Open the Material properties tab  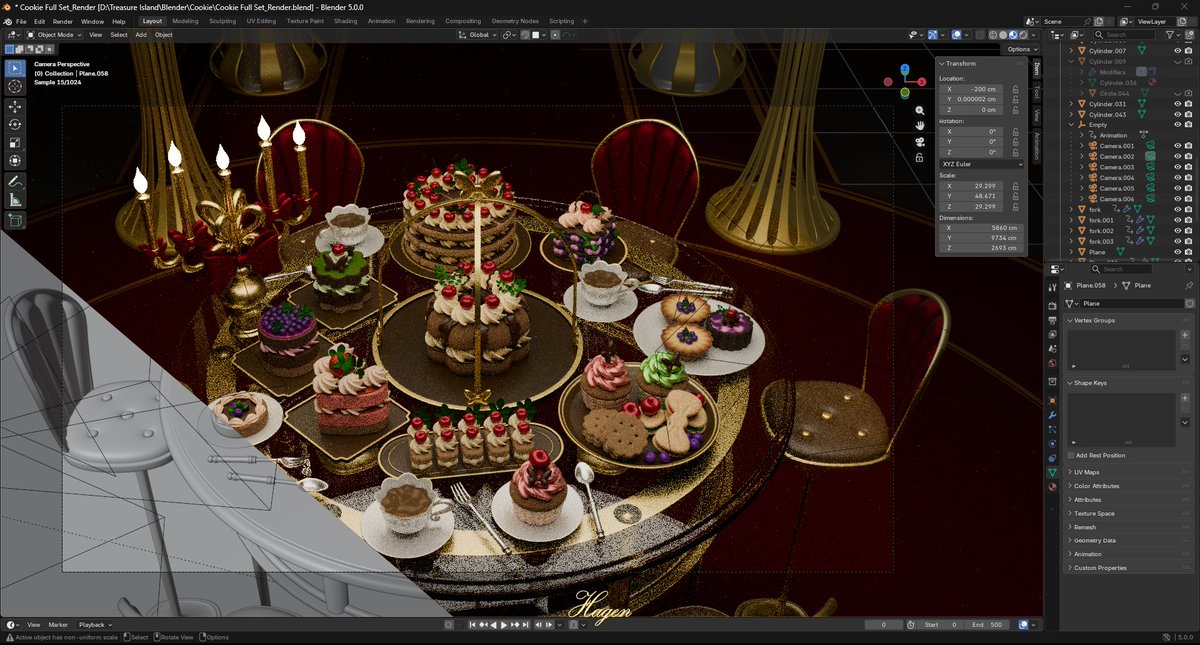(x=1052, y=487)
